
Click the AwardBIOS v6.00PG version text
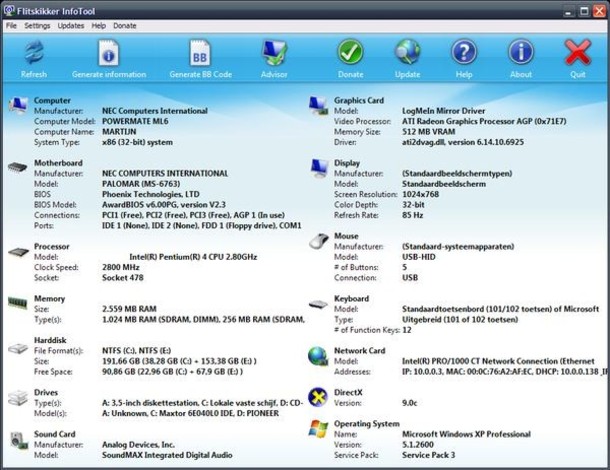164,205
